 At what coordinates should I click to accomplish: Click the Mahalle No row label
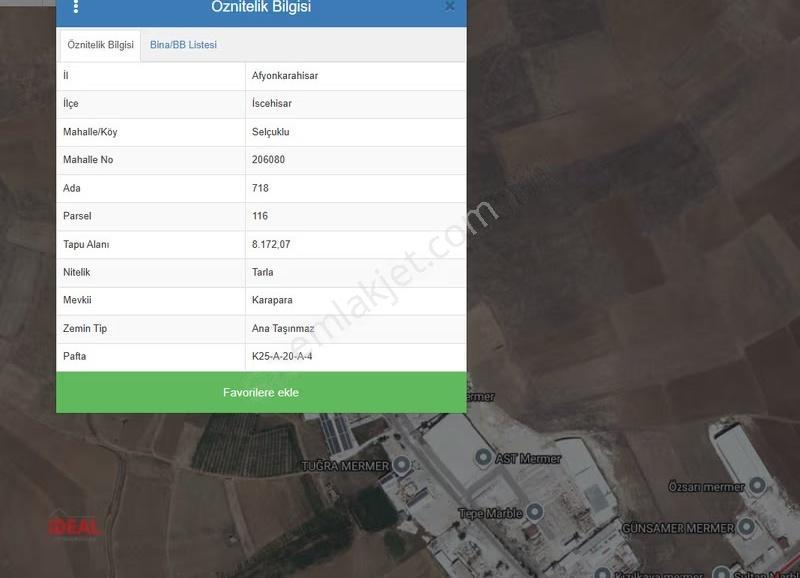coord(88,160)
